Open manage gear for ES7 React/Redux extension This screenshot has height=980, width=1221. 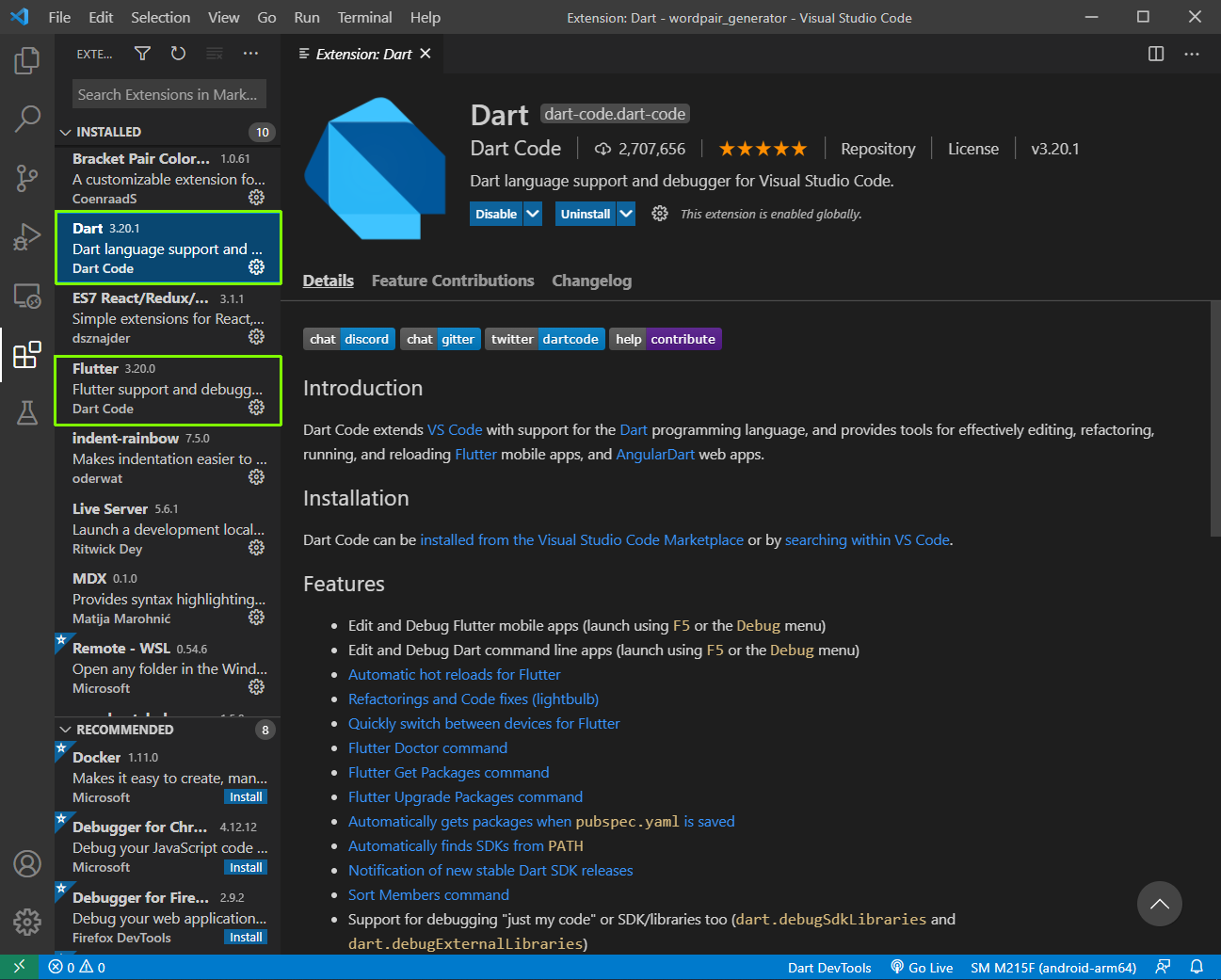[256, 337]
